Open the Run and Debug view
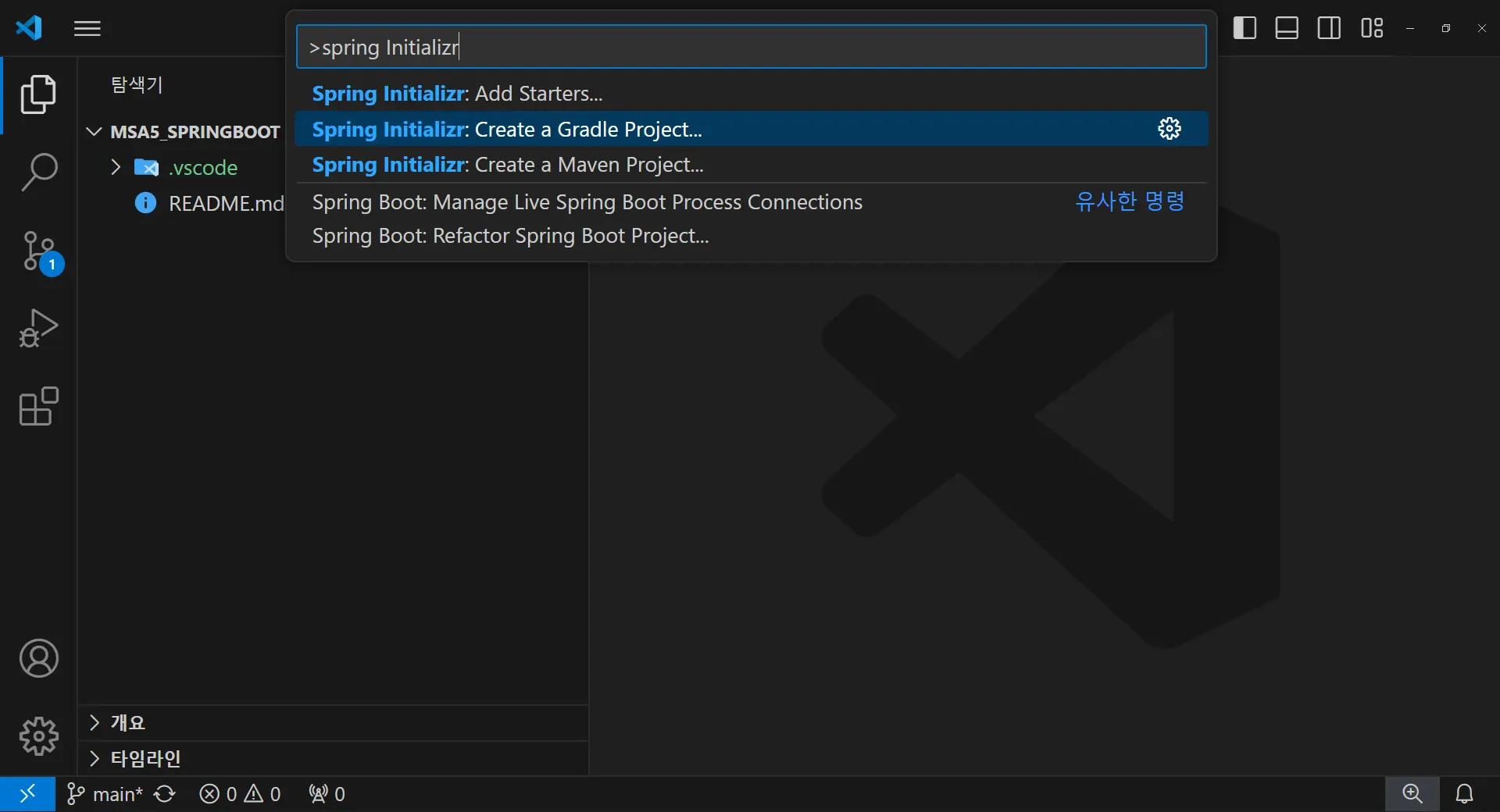Viewport: 1500px width, 812px height. point(38,329)
